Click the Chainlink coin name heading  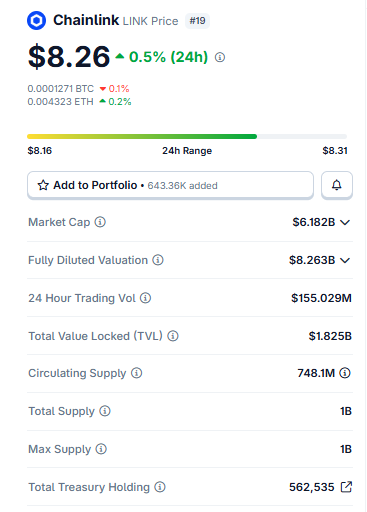(86, 20)
